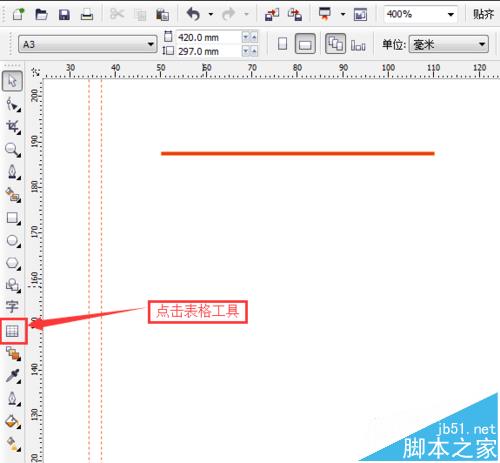
Task: Select the Interactive Fill tool
Action: [13, 444]
